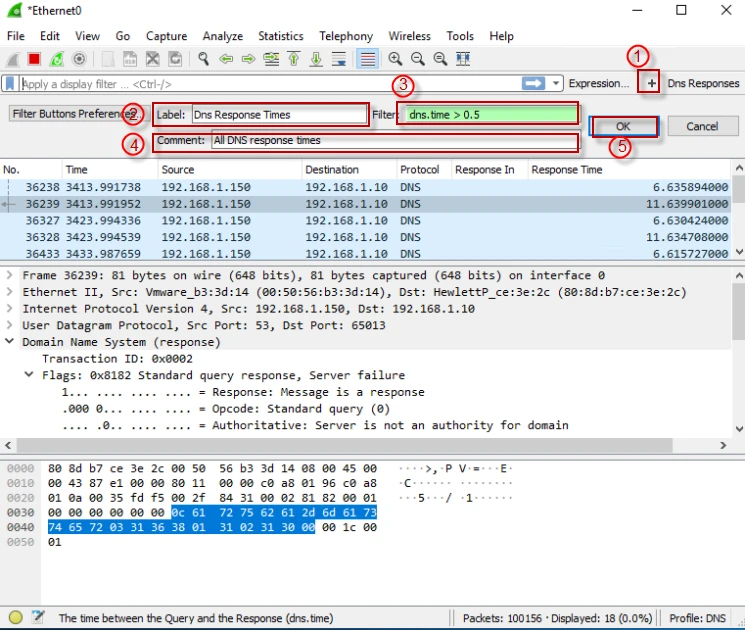Add a filter button with plus icon
The height and width of the screenshot is (630, 745).
[651, 84]
